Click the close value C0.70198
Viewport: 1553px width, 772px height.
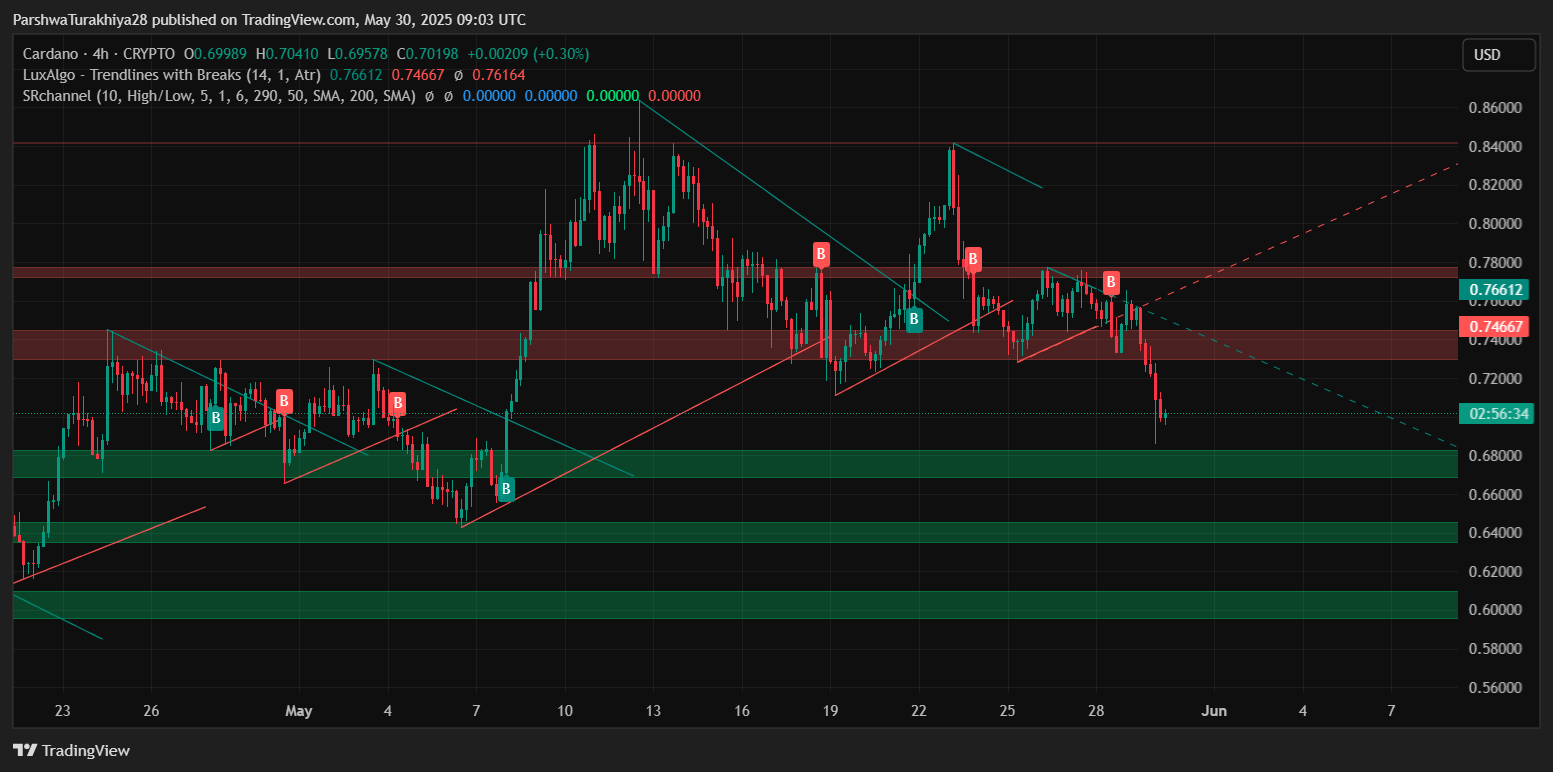[x=428, y=54]
